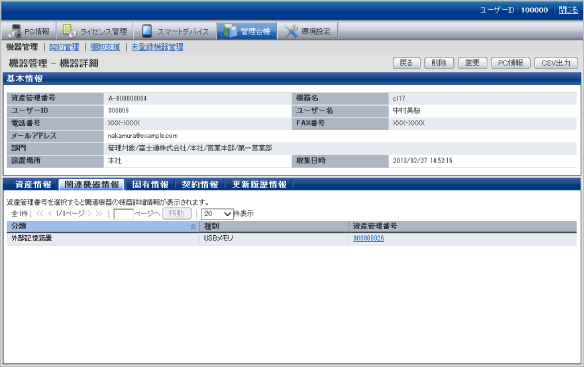Open asset number link 000000026
Viewport: 584px width, 367px height.
(368, 238)
